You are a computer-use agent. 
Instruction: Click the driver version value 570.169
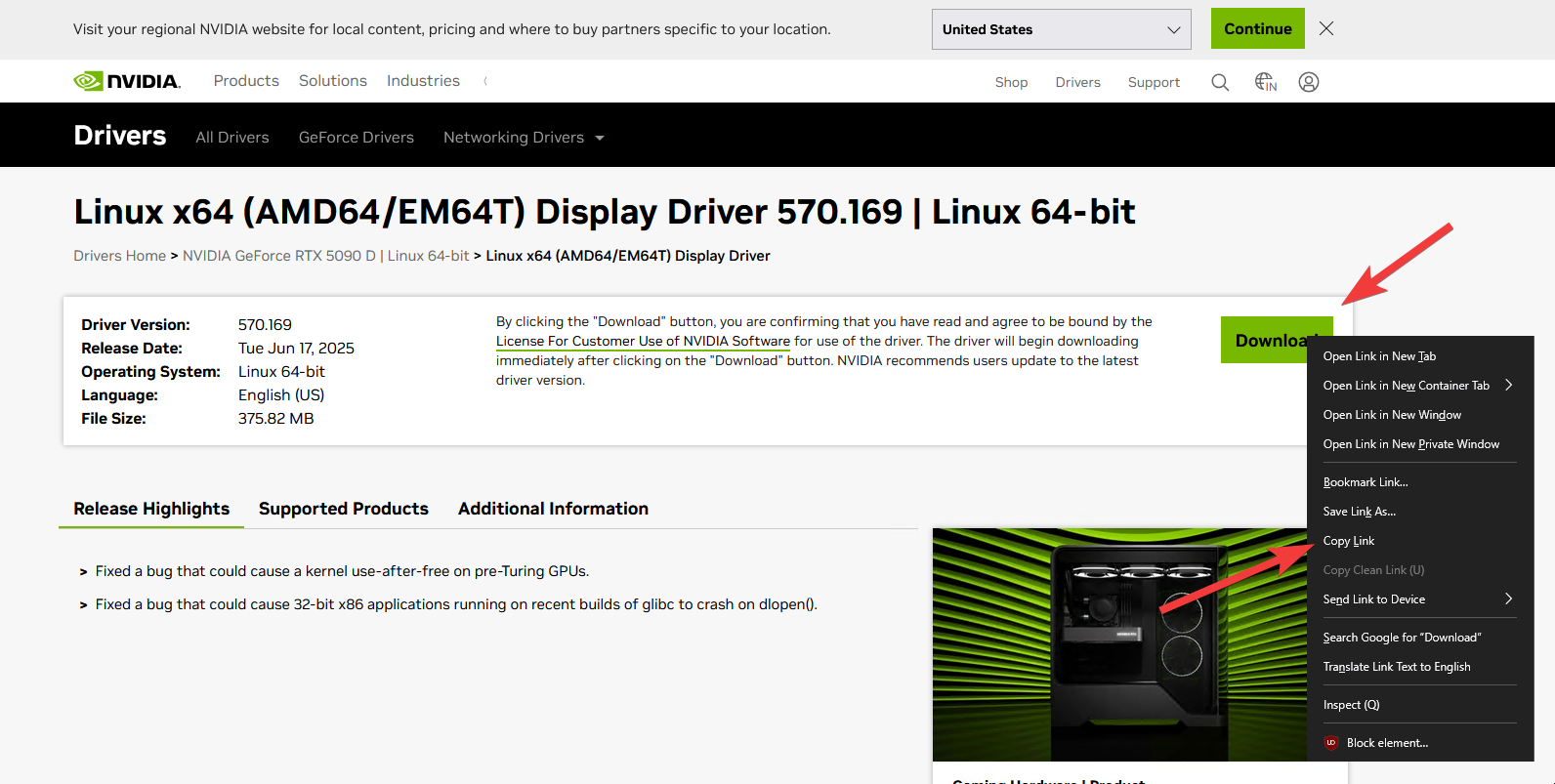pos(265,325)
